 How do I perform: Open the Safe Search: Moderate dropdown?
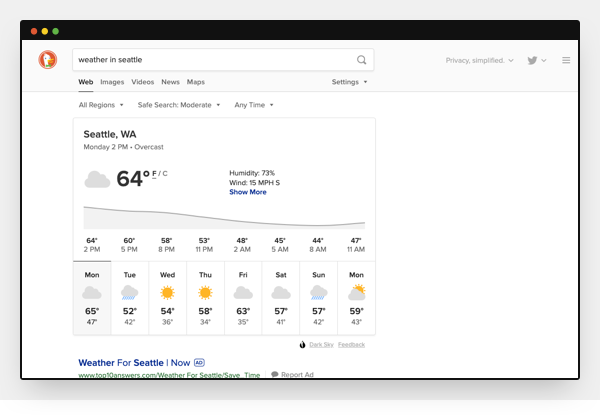pyautogui.click(x=179, y=105)
